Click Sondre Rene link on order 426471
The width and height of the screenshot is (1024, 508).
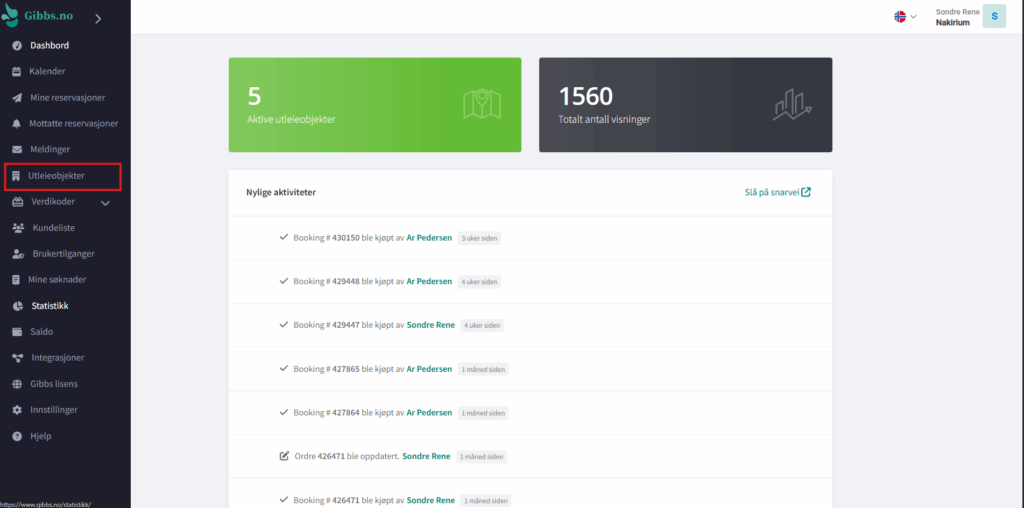[426, 456]
